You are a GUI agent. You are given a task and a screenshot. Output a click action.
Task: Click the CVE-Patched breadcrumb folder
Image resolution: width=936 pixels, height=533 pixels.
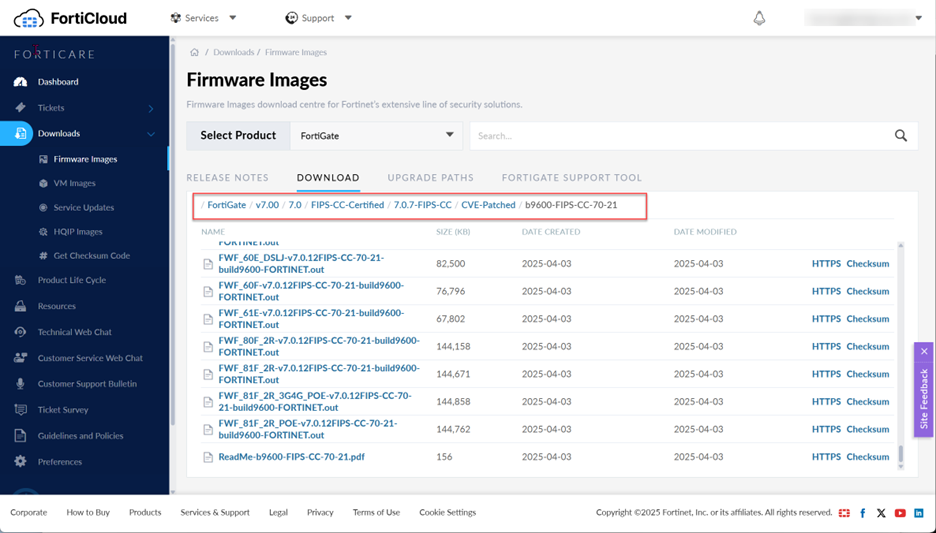point(488,205)
